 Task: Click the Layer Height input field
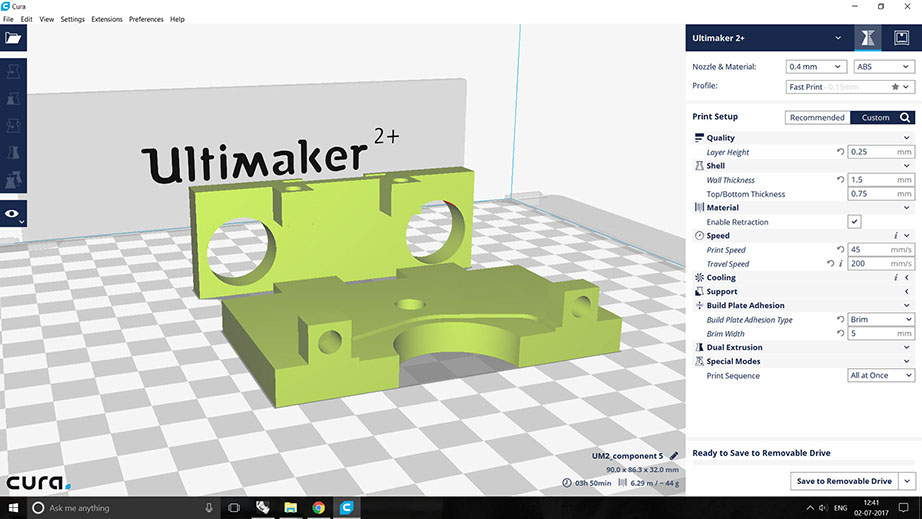881,152
